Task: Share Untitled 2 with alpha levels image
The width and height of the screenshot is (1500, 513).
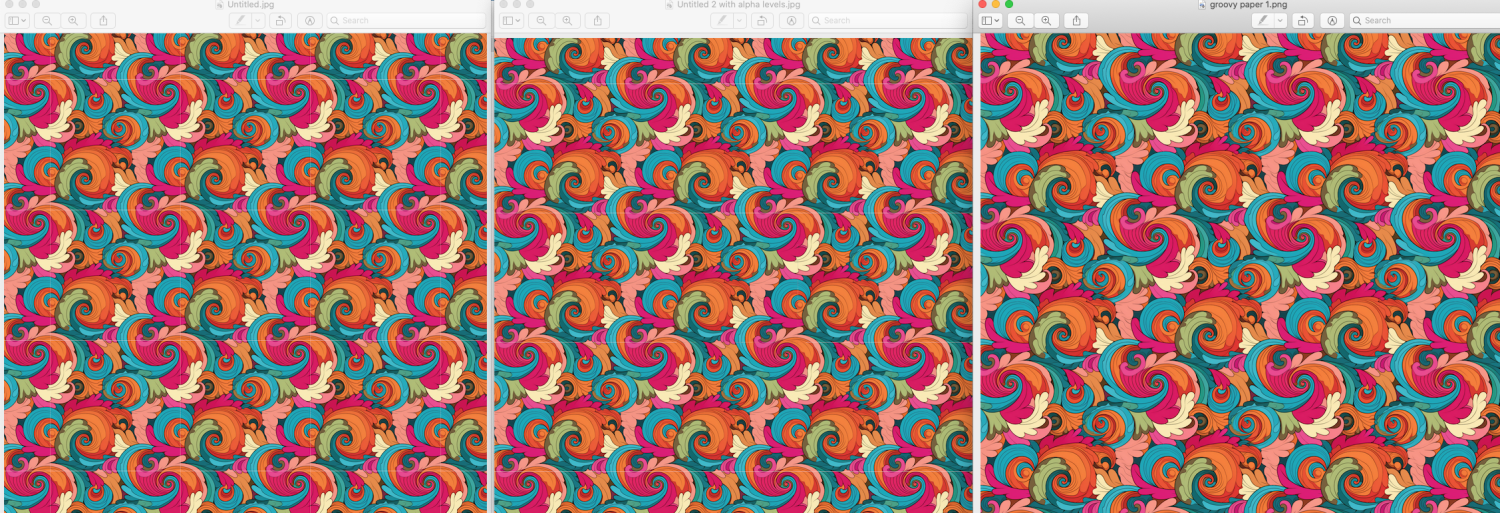Action: [597, 20]
